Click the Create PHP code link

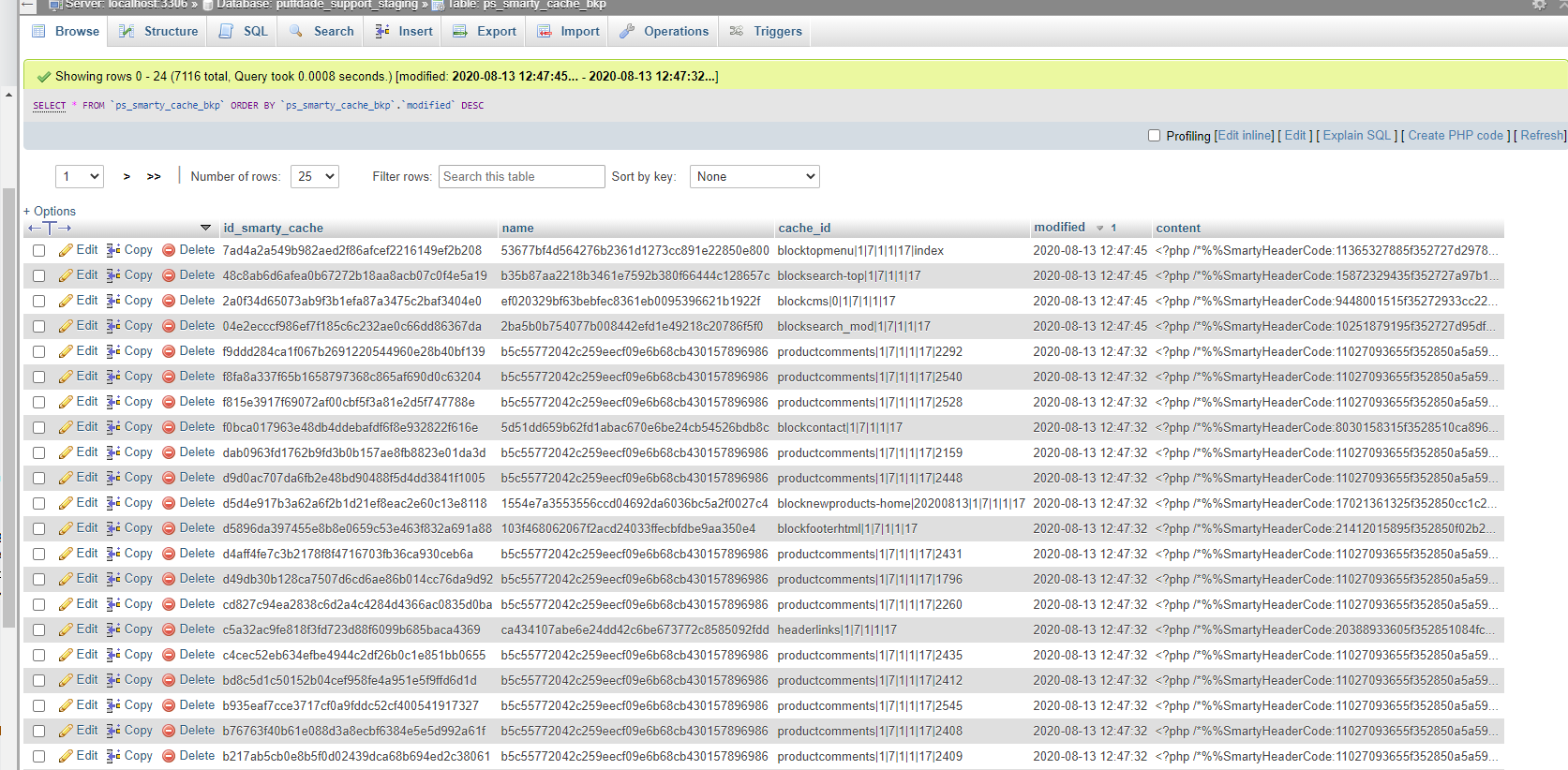1456,136
